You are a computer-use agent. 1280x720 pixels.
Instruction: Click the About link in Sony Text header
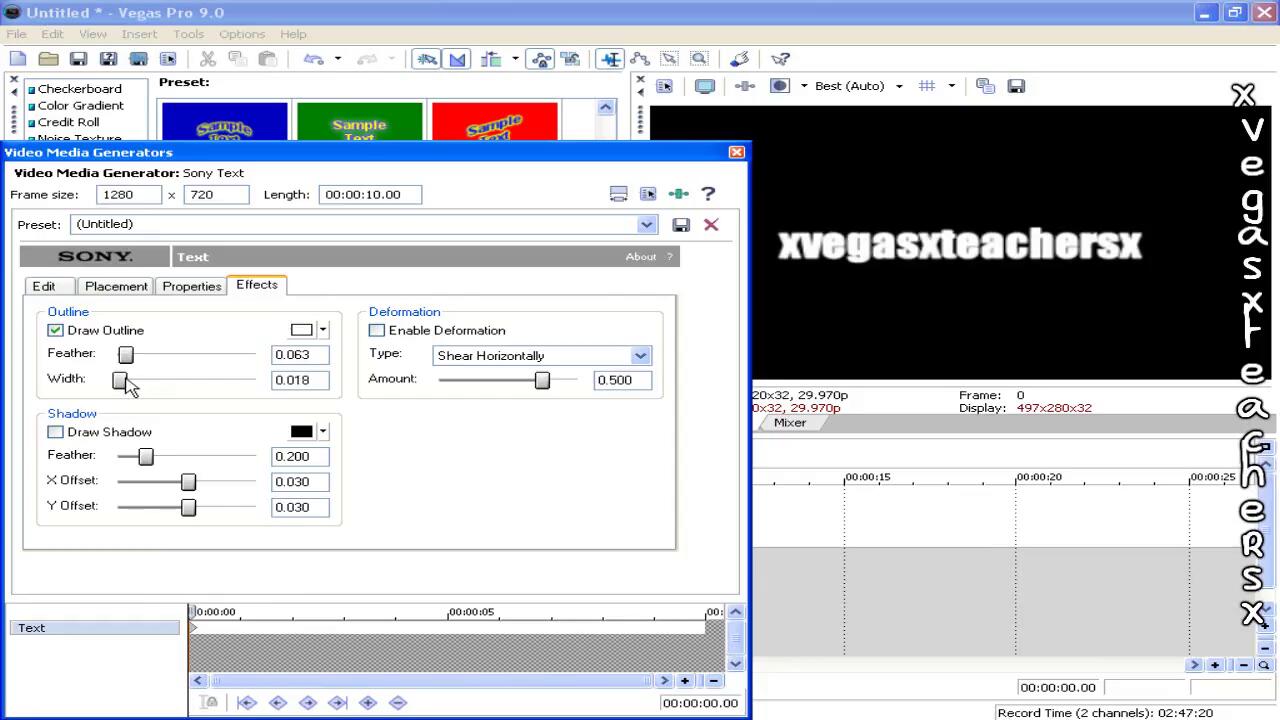[641, 257]
